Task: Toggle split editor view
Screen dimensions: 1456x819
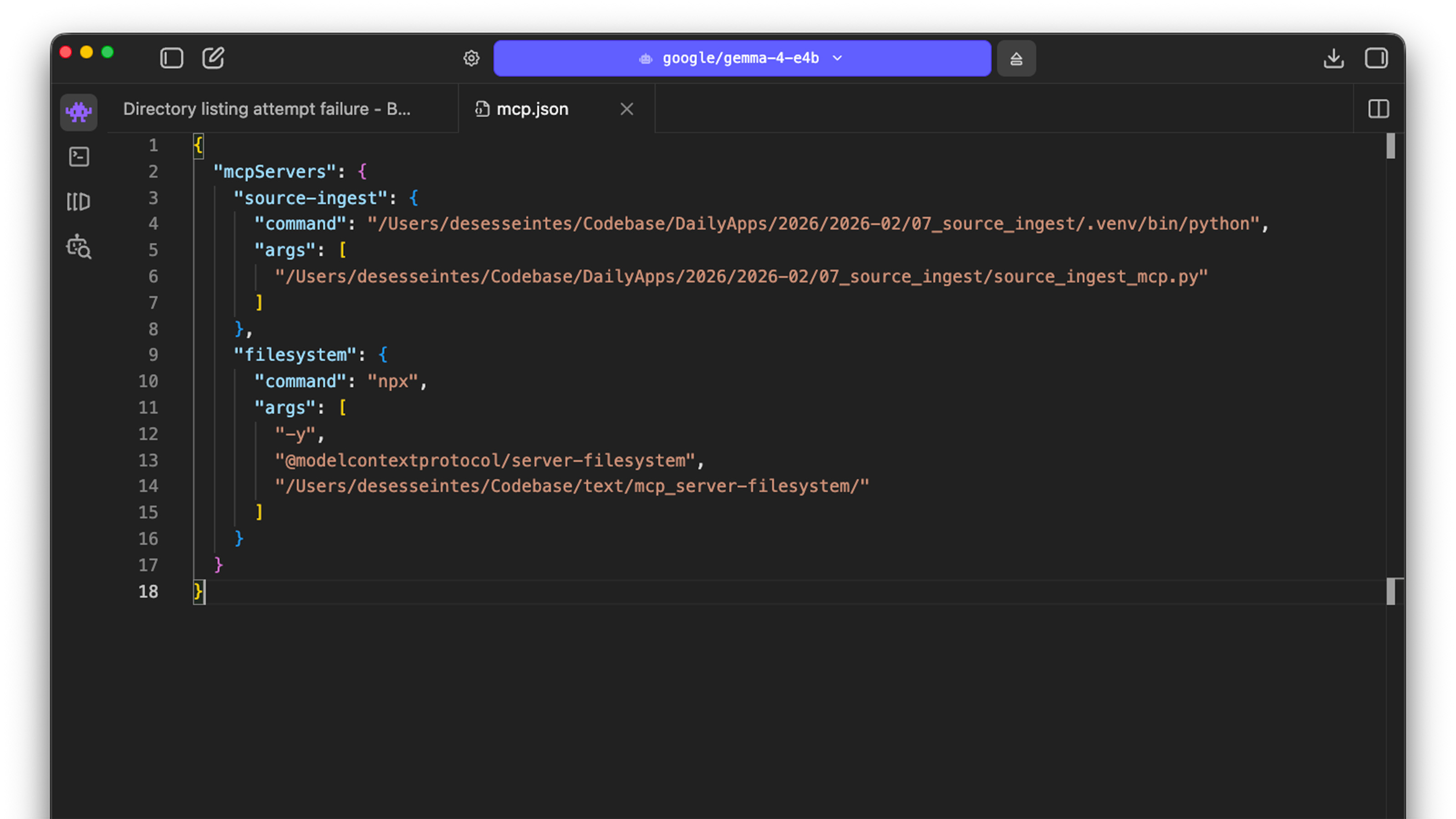Action: 1378,108
